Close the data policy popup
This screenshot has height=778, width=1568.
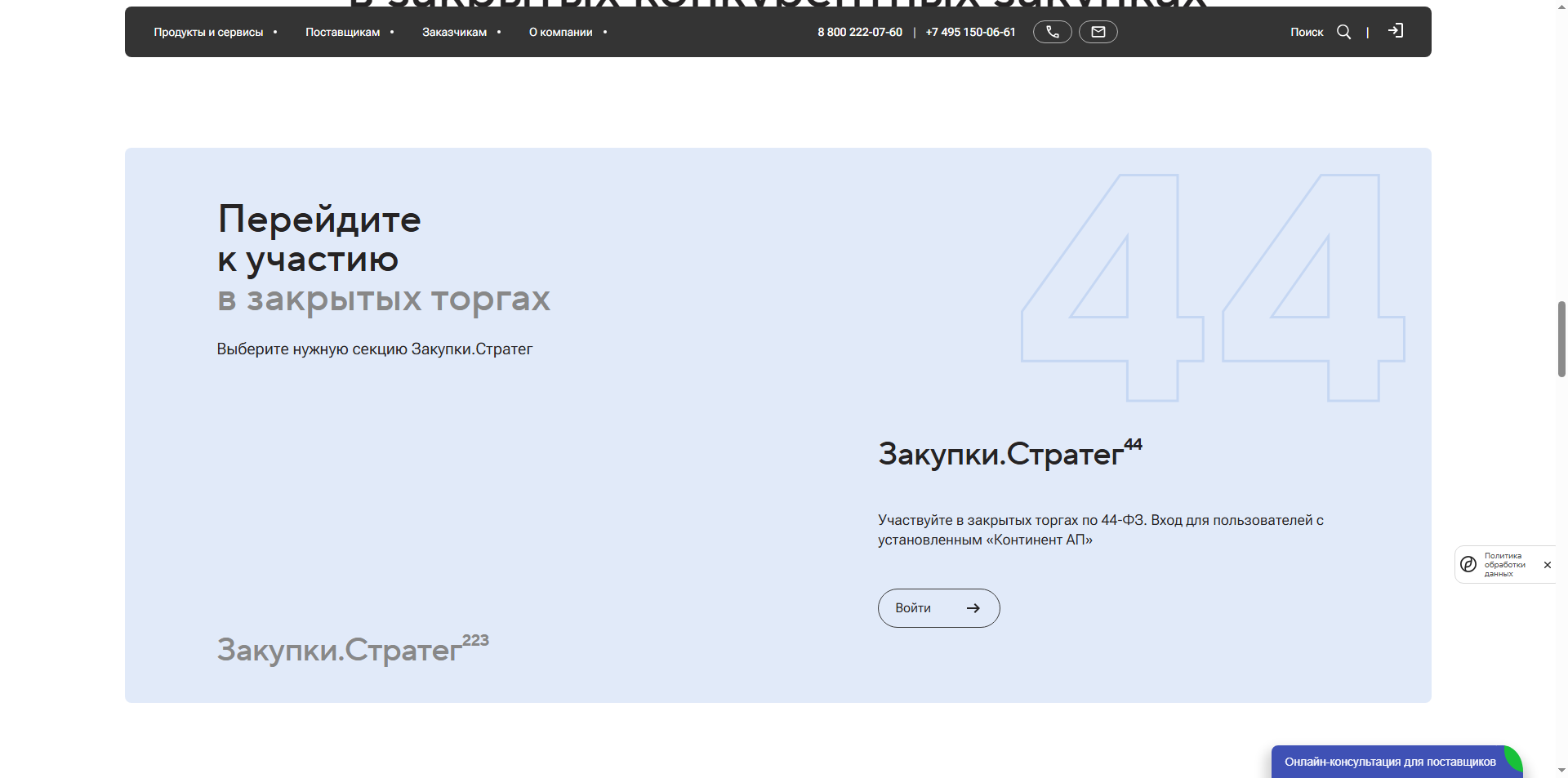(1547, 565)
